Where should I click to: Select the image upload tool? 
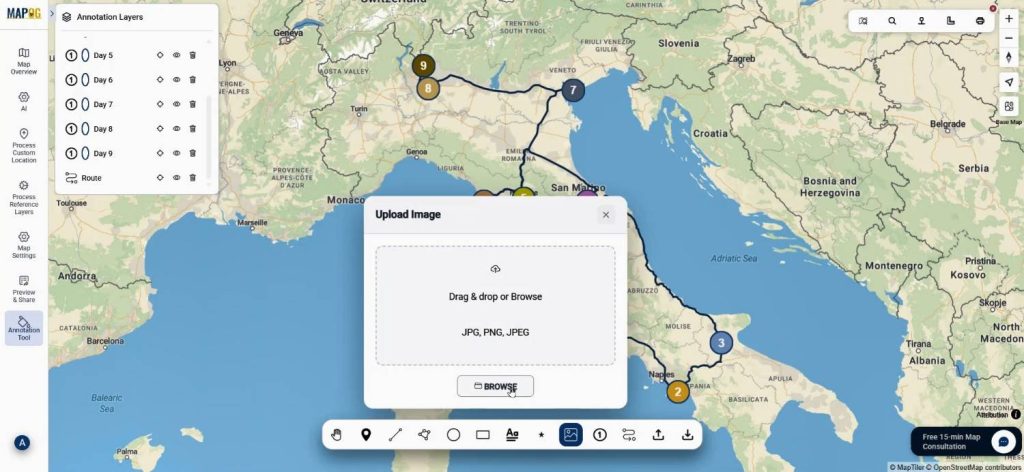click(x=571, y=435)
